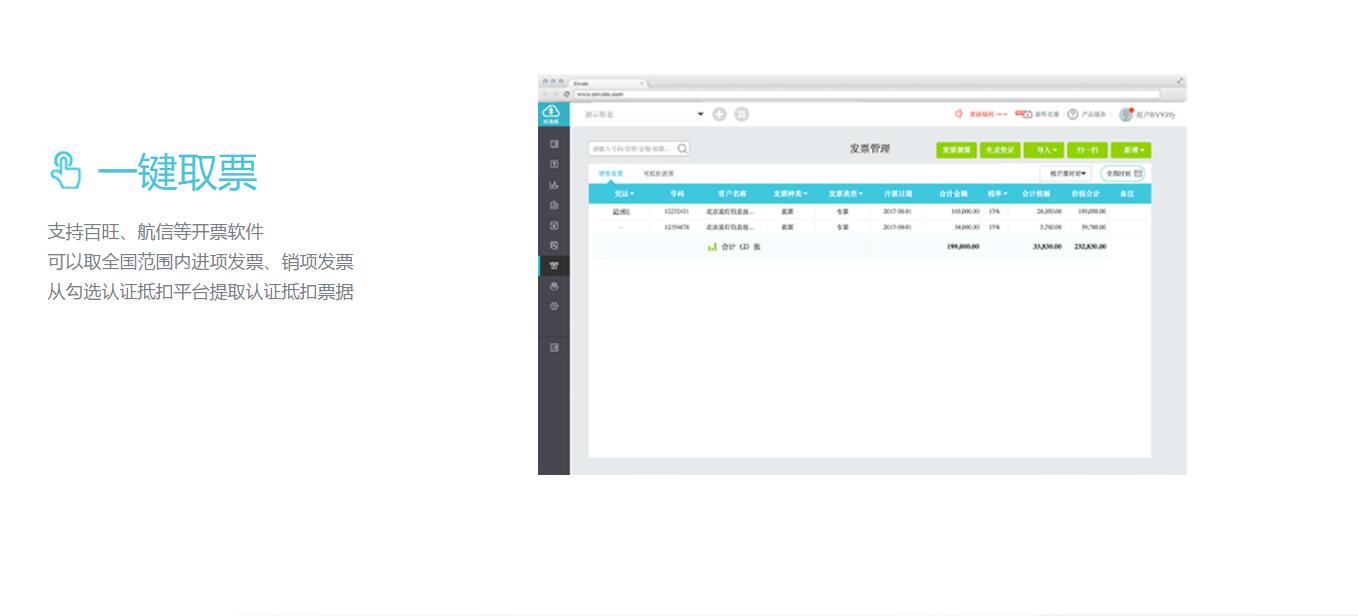Switch to the second invoice tab next to 销售发票

[x=658, y=173]
